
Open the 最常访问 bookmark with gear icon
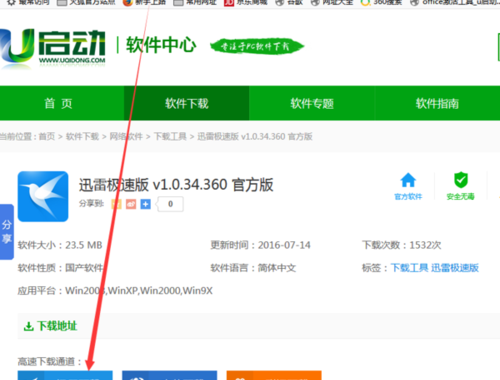click(x=29, y=3)
